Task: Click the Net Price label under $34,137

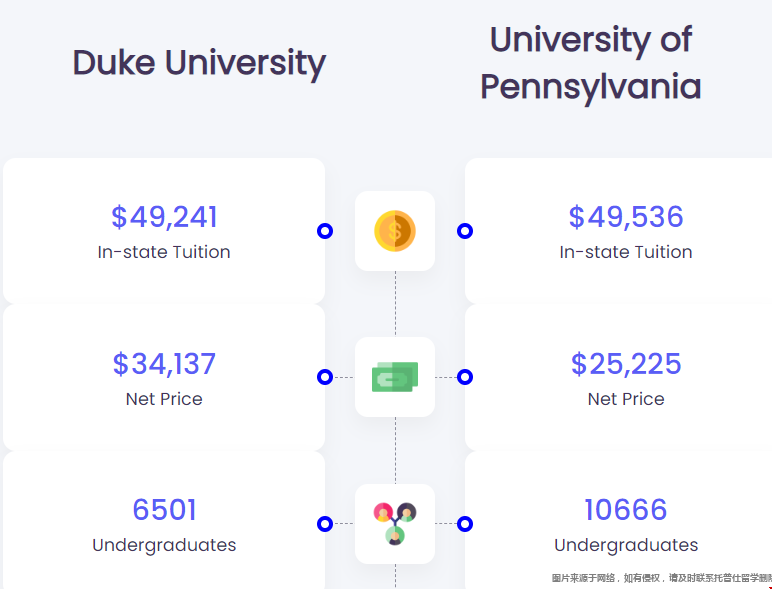Action: click(x=164, y=399)
